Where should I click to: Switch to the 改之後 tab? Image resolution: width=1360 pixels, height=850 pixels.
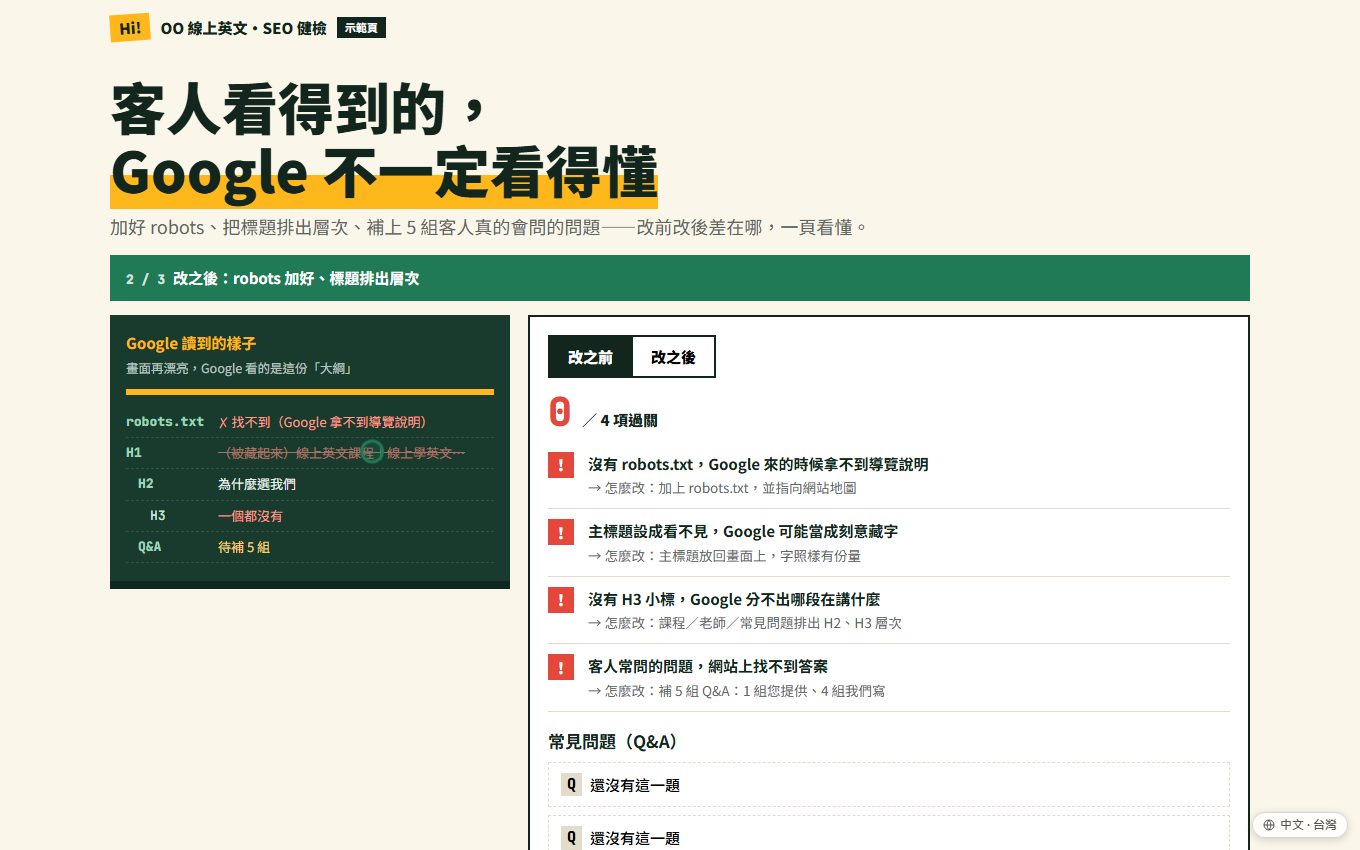click(673, 357)
